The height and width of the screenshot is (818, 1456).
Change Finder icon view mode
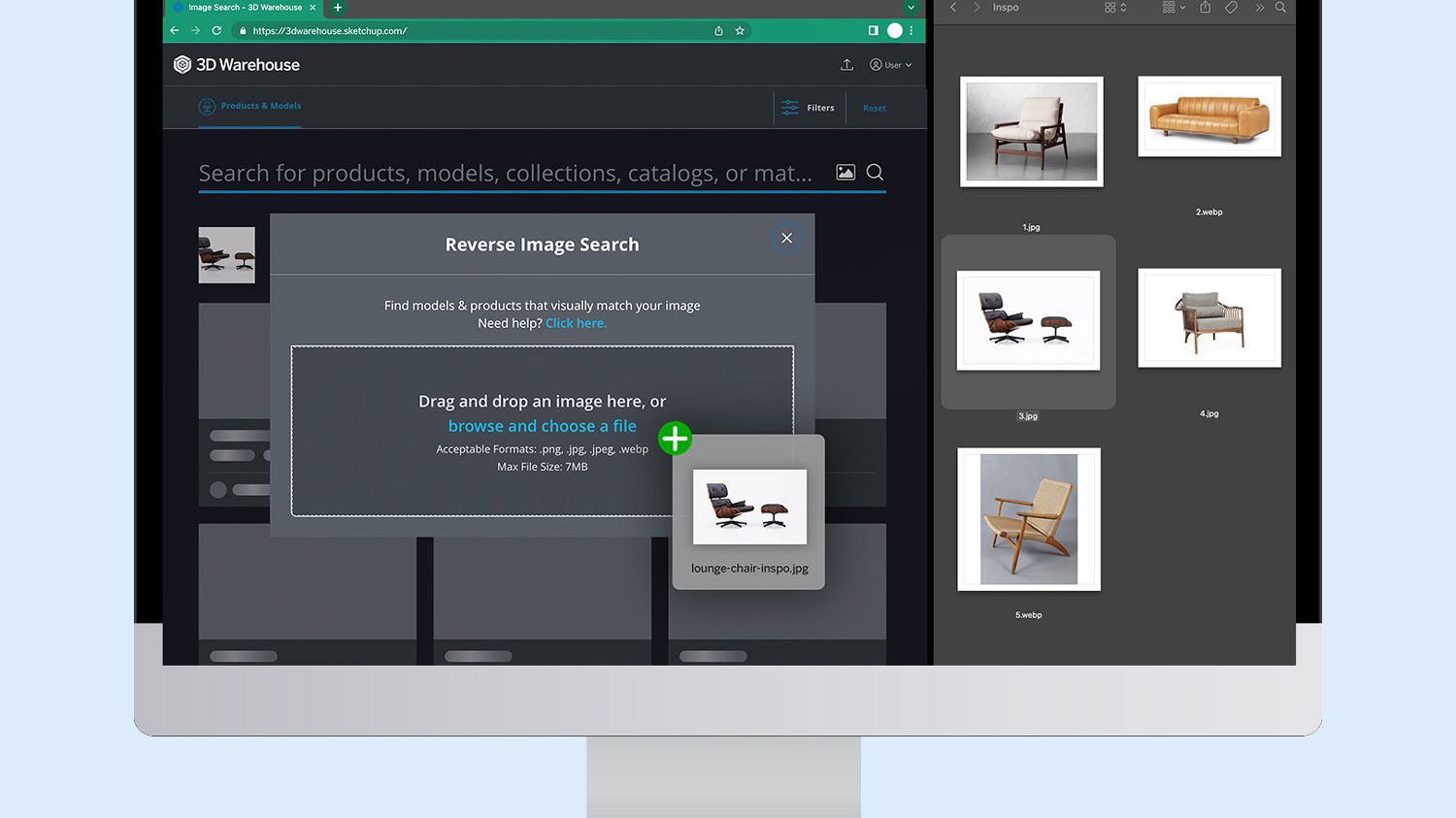pyautogui.click(x=1115, y=8)
